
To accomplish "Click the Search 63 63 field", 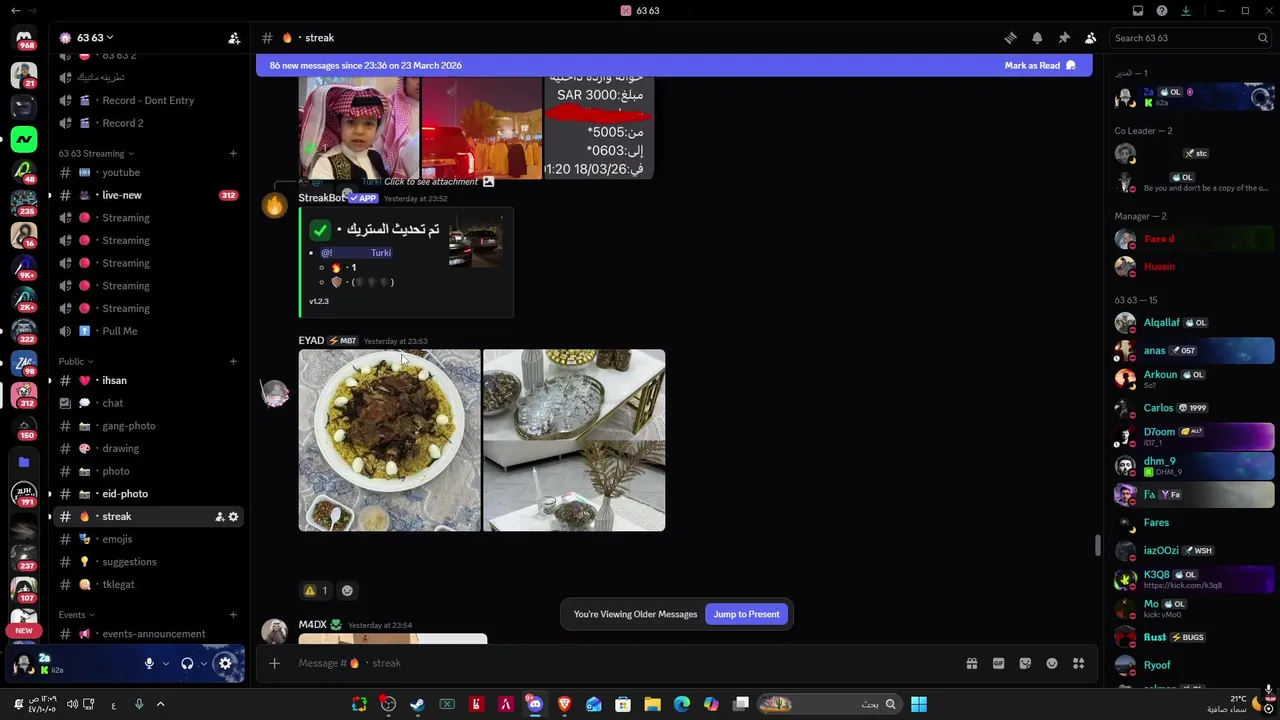I will [1191, 38].
